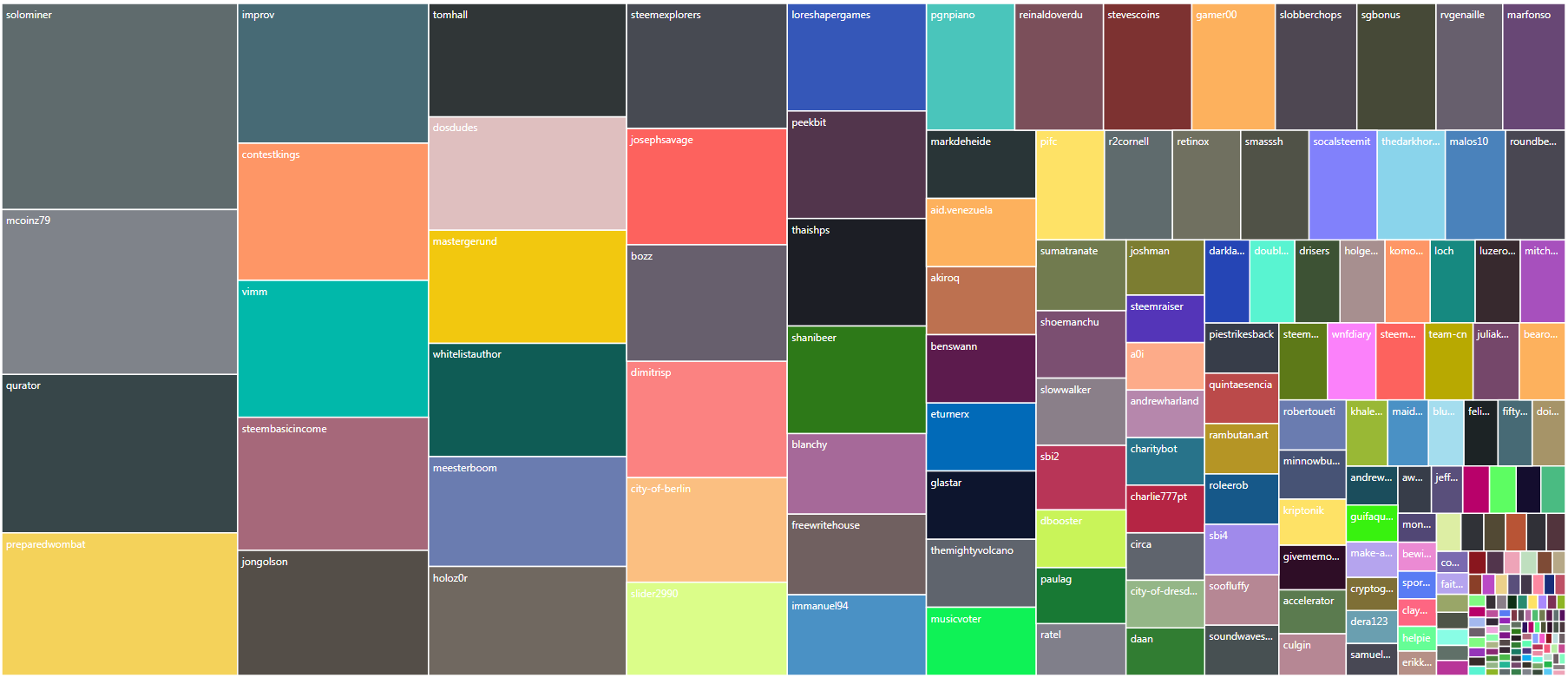Click the blue eturnerx rectangle
The image size is (1568, 678).
(981, 437)
